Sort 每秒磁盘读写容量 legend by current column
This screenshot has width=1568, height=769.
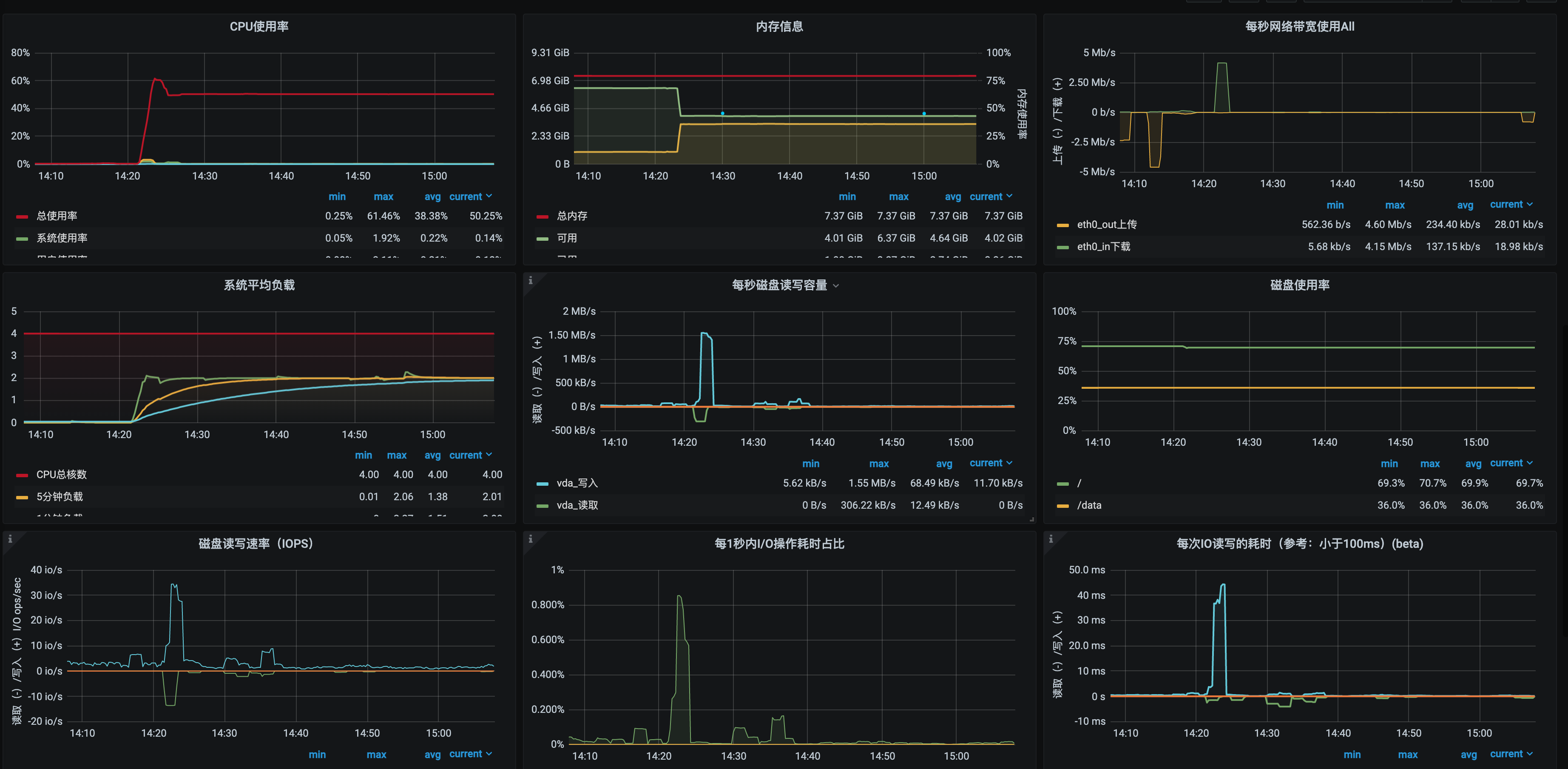990,463
